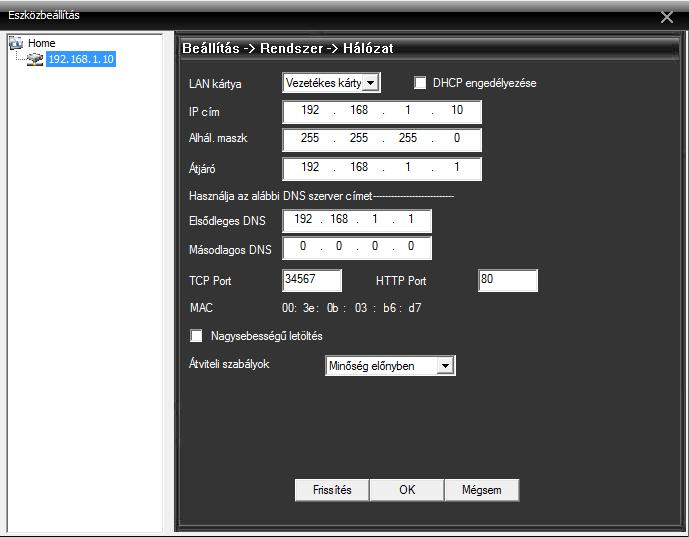Click the Átjáró label
689x537 pixels.
click(x=202, y=168)
